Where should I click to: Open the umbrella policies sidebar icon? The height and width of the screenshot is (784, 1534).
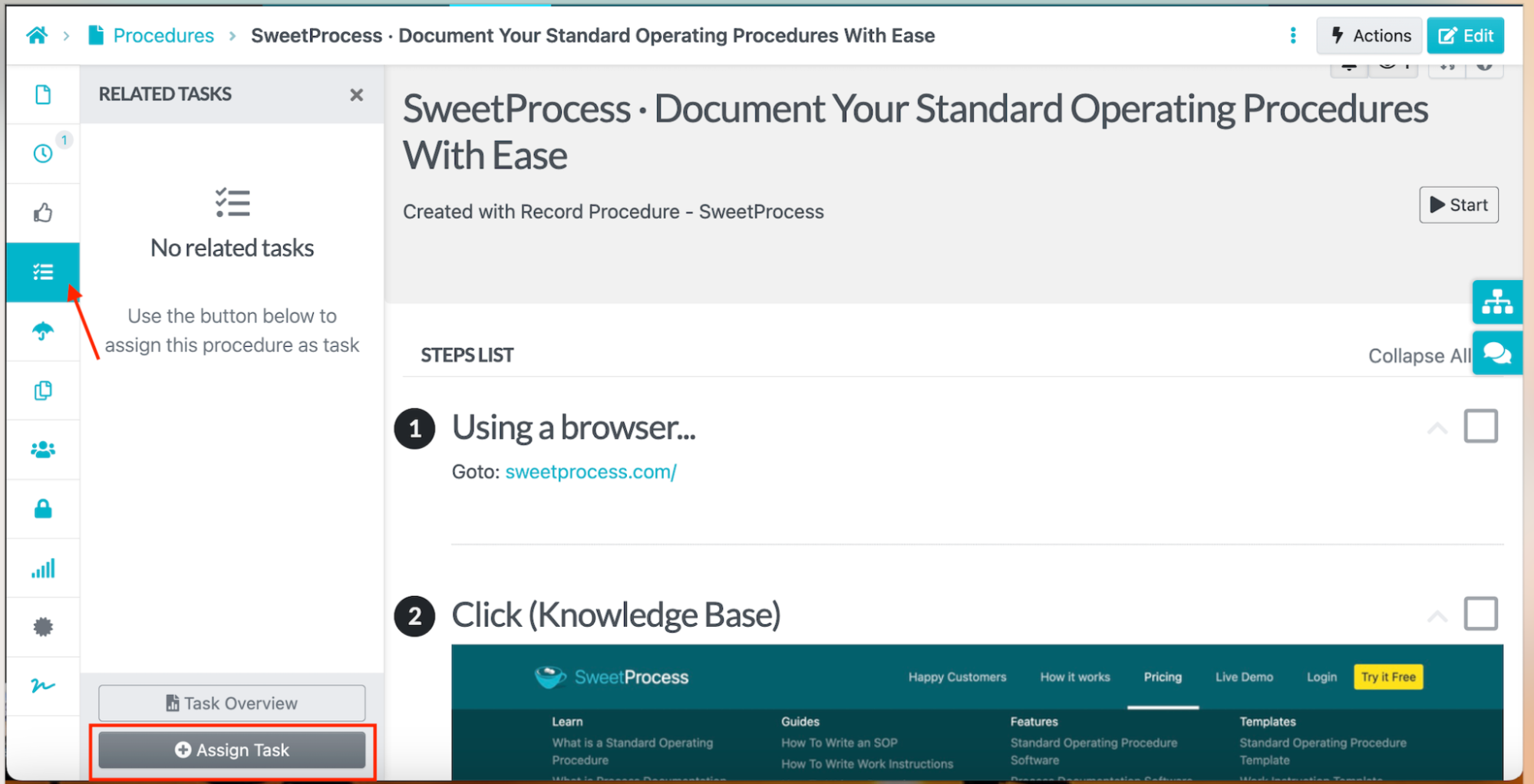coord(43,331)
